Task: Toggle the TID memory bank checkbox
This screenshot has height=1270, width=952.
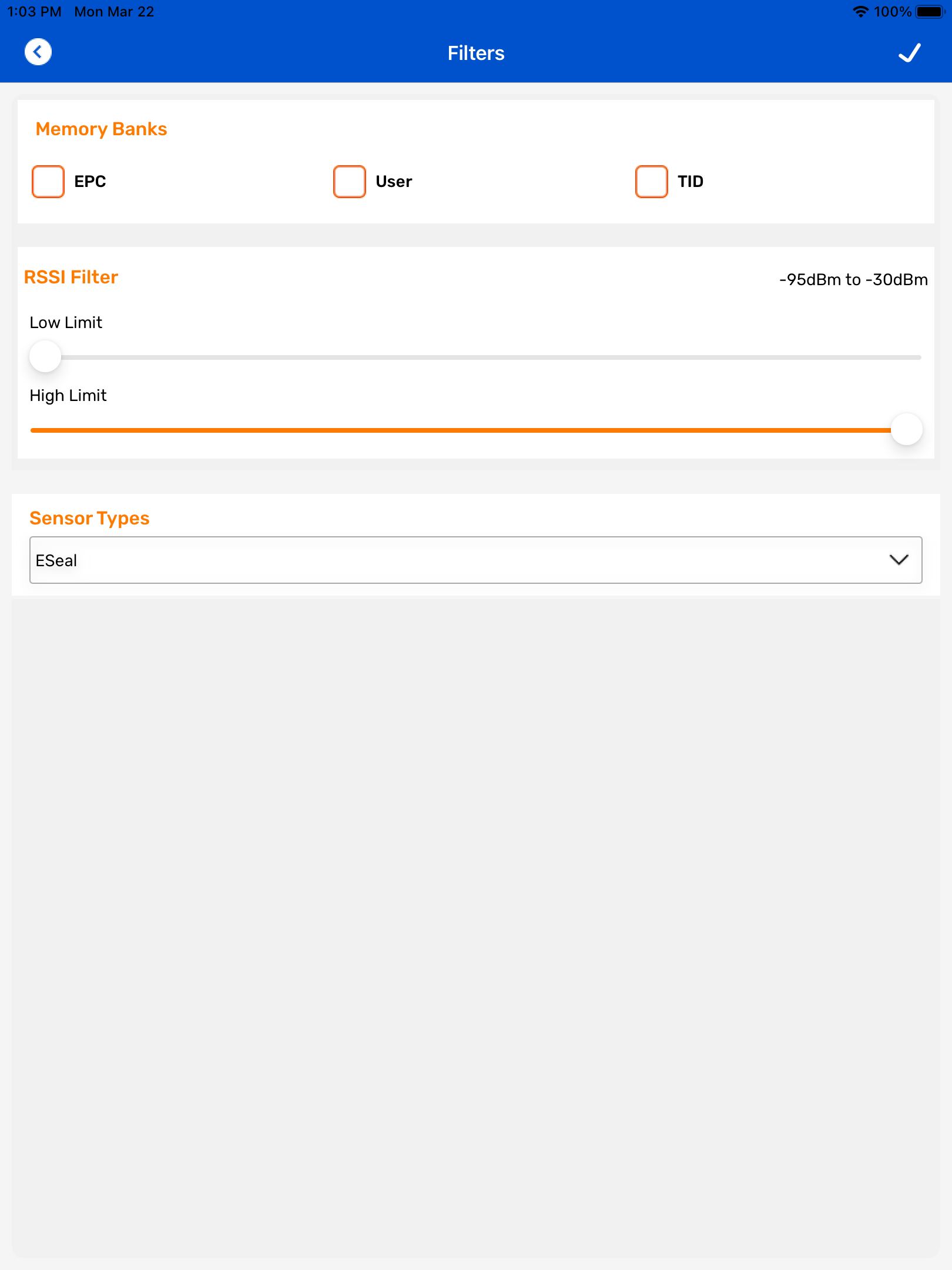Action: [x=651, y=182]
